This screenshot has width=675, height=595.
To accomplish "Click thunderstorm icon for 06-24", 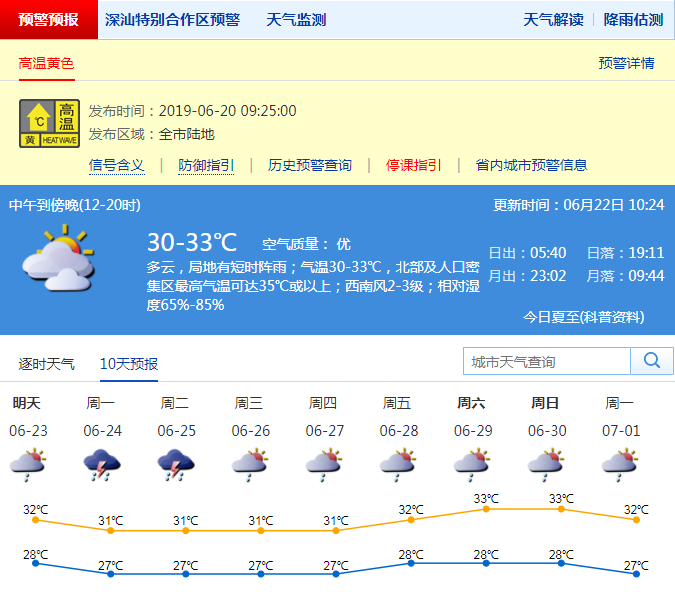I will pos(102,466).
